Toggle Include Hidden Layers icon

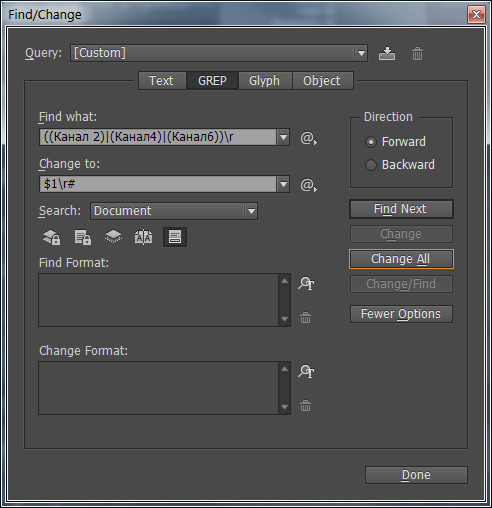click(113, 237)
